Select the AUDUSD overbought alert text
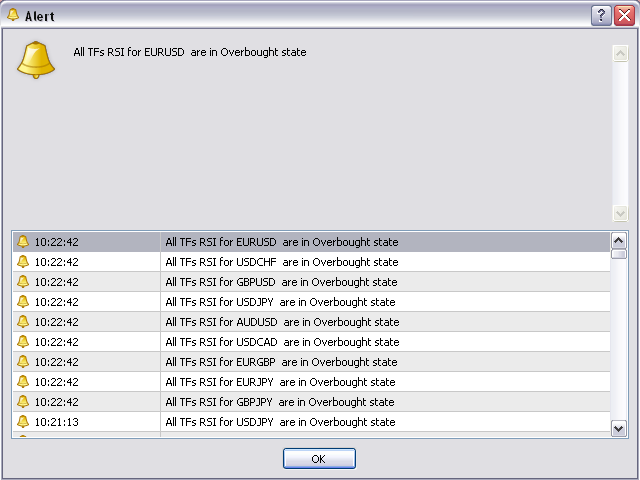 (282, 322)
